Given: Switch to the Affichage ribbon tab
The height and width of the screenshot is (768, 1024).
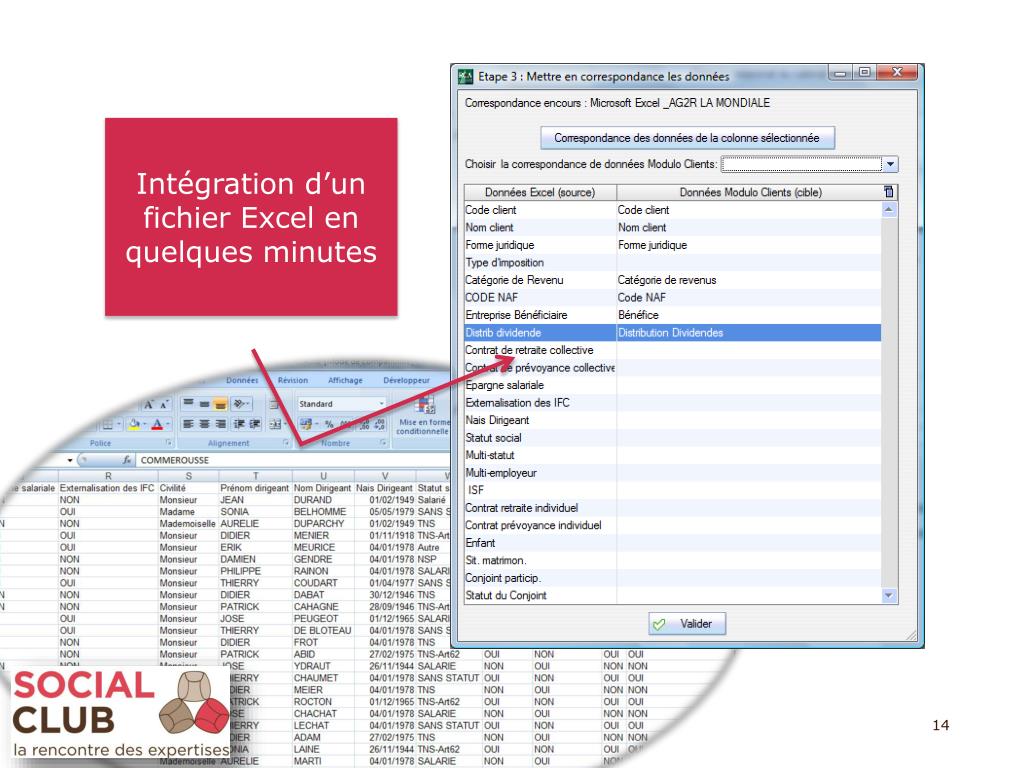Looking at the screenshot, I should pyautogui.click(x=345, y=380).
